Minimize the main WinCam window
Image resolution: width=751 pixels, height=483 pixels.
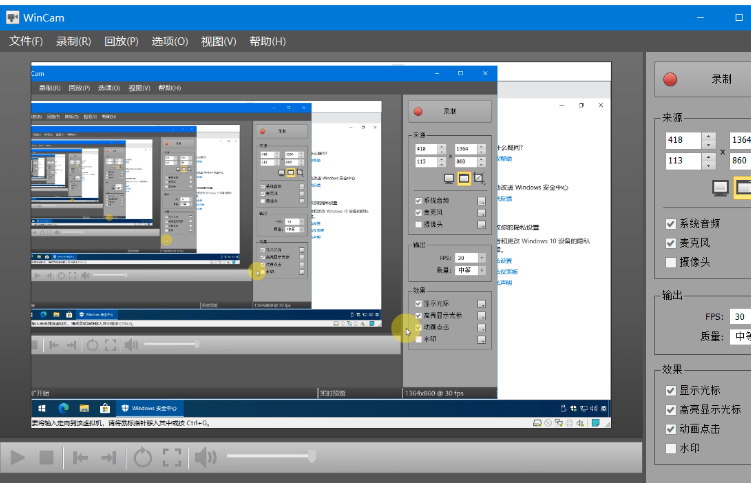click(700, 17)
